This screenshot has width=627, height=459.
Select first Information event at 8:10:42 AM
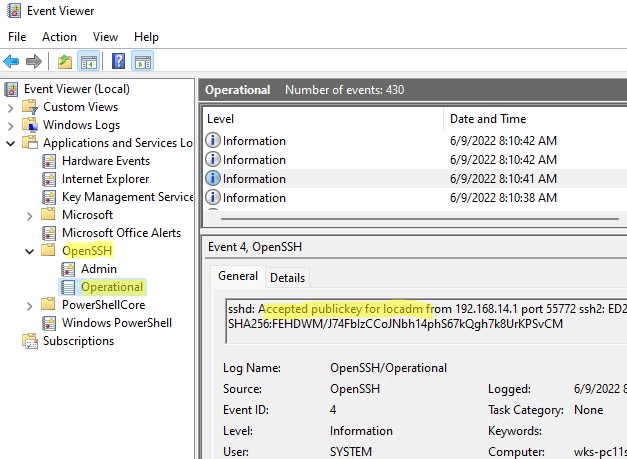pyautogui.click(x=415, y=141)
